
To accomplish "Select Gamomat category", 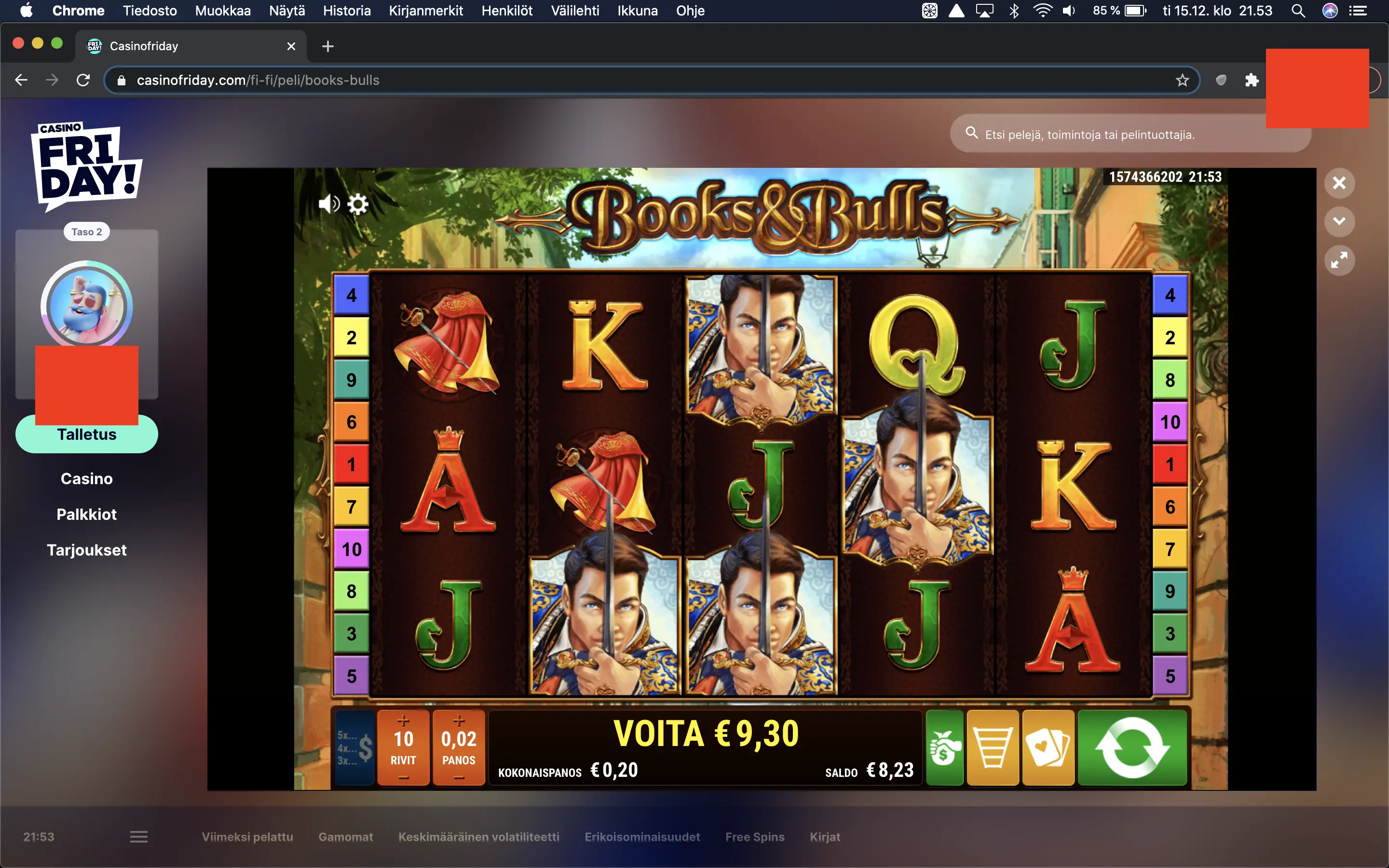I will (x=345, y=837).
